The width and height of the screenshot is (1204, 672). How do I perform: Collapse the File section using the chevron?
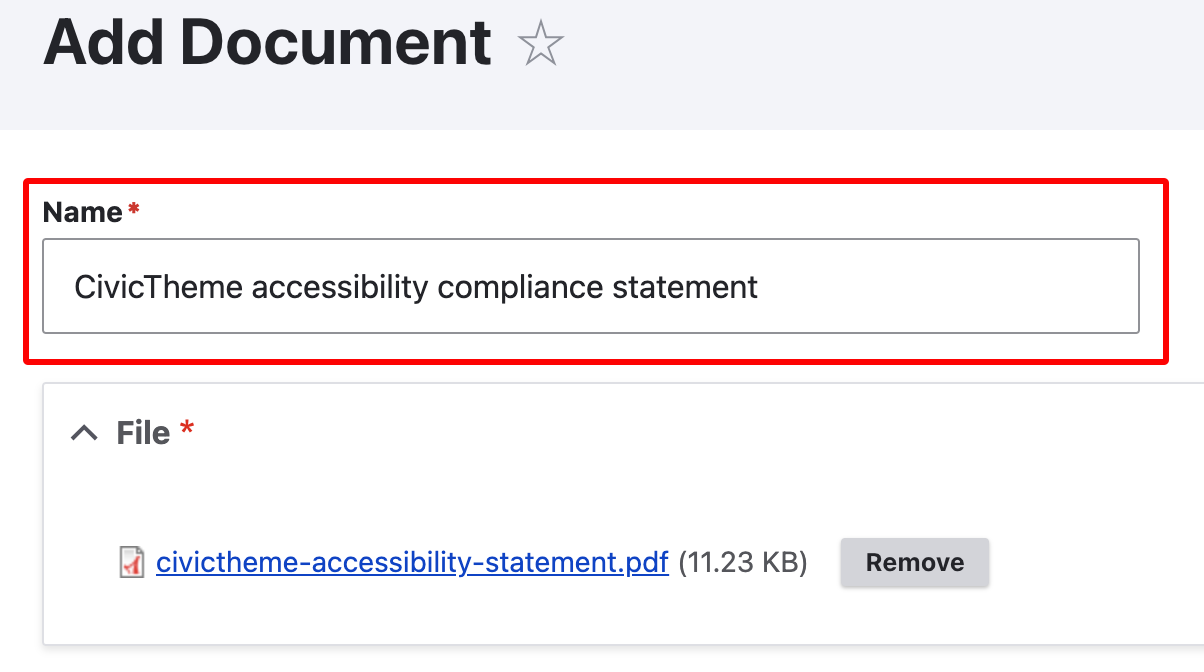(85, 433)
